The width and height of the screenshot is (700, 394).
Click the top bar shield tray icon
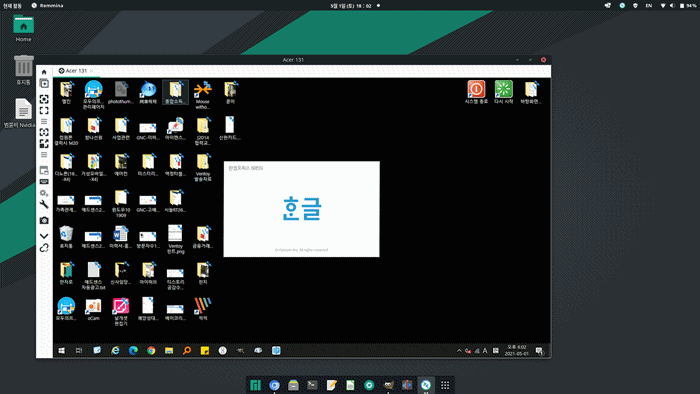tap(635, 6)
